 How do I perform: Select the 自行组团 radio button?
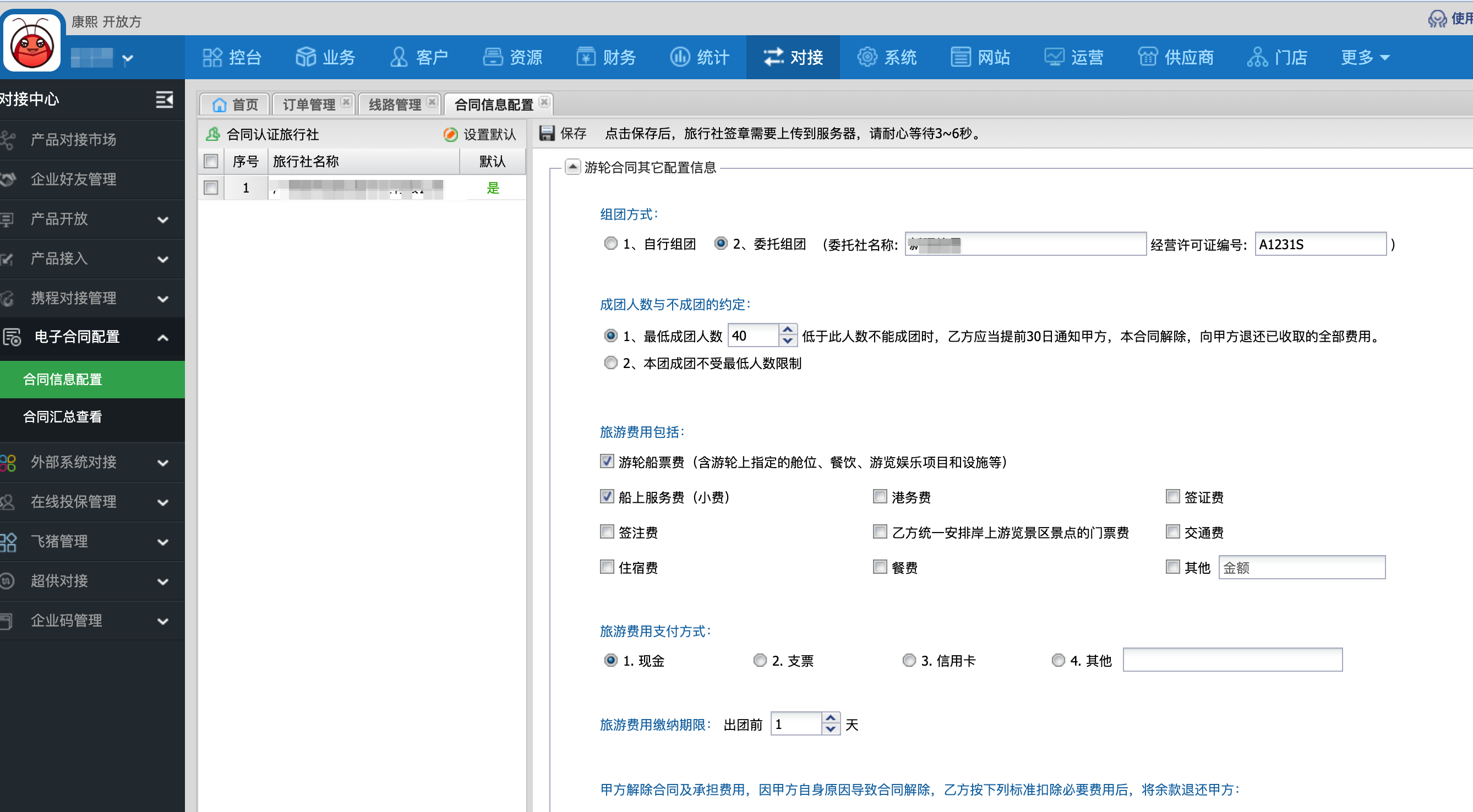point(610,243)
